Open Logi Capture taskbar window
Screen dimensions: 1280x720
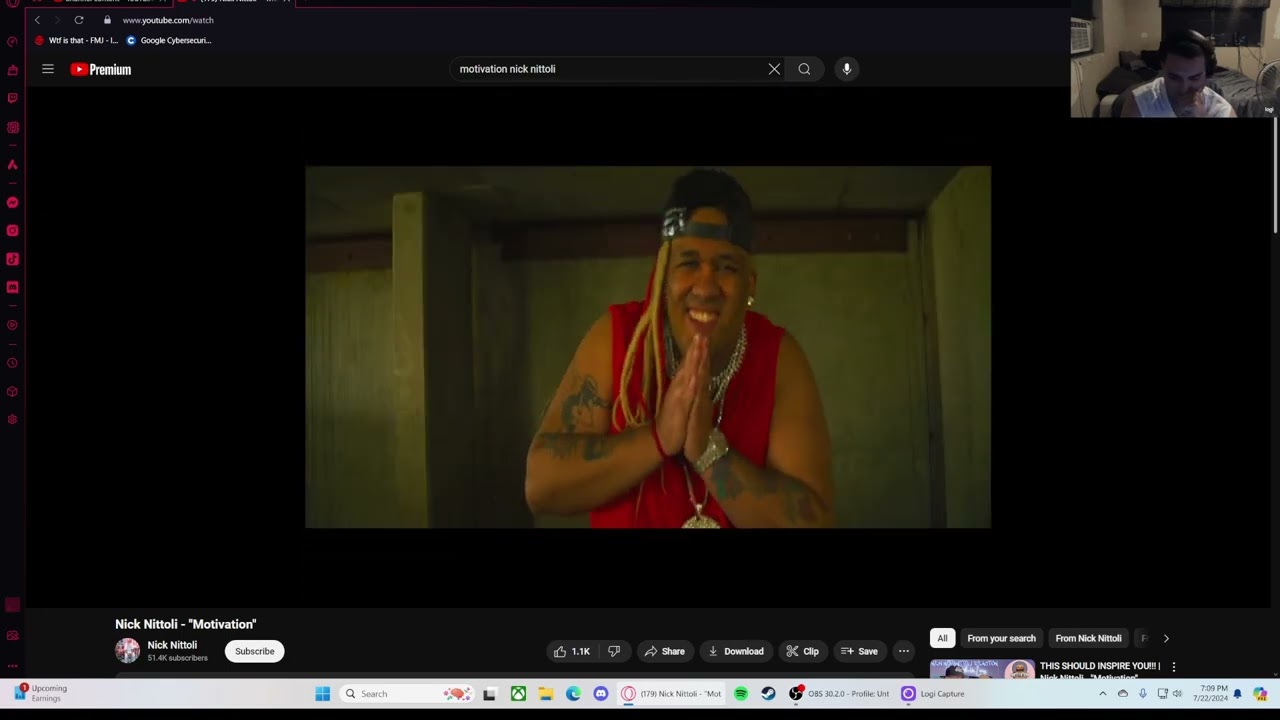(933, 694)
